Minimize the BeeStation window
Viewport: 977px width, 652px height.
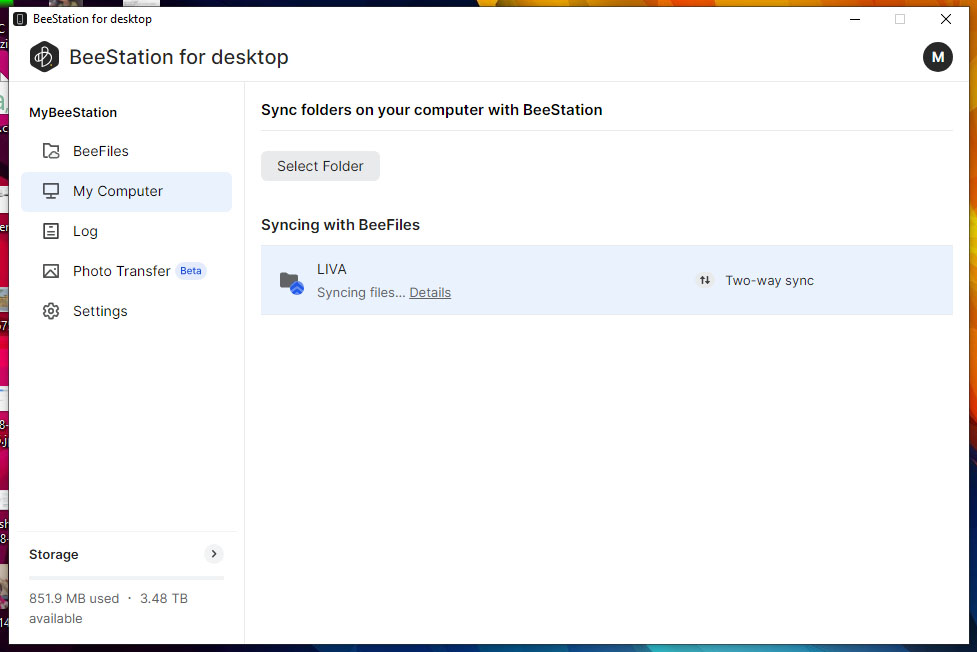click(x=855, y=19)
